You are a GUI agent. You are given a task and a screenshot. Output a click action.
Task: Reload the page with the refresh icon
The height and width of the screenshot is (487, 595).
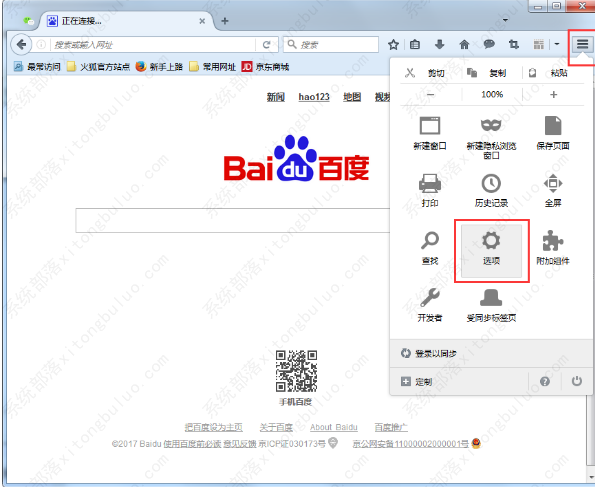tap(266, 45)
